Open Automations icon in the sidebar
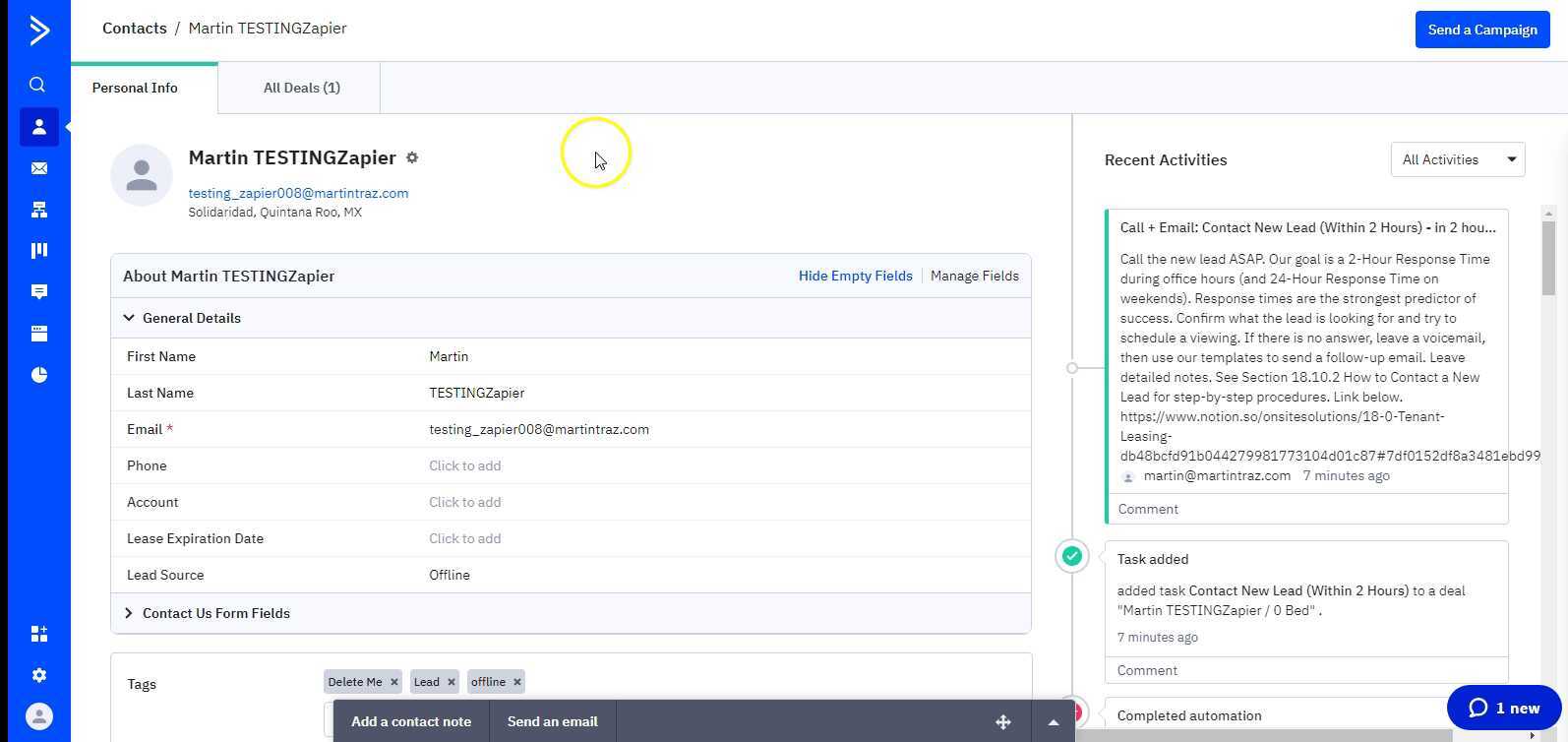Image resolution: width=1568 pixels, height=742 pixels. pos(38,210)
